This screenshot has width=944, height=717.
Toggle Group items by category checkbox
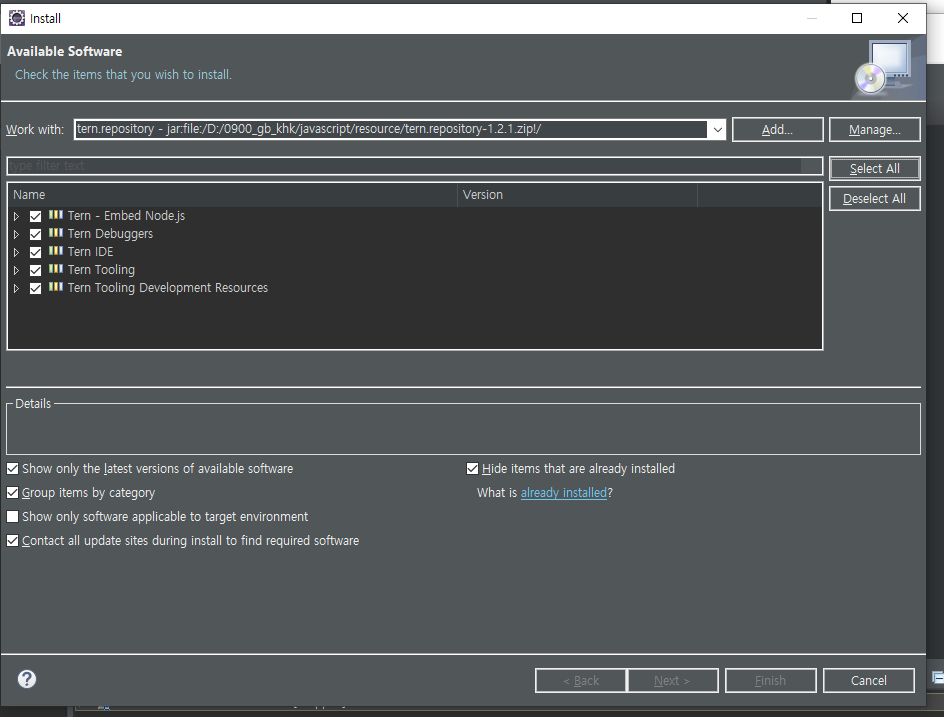click(13, 492)
